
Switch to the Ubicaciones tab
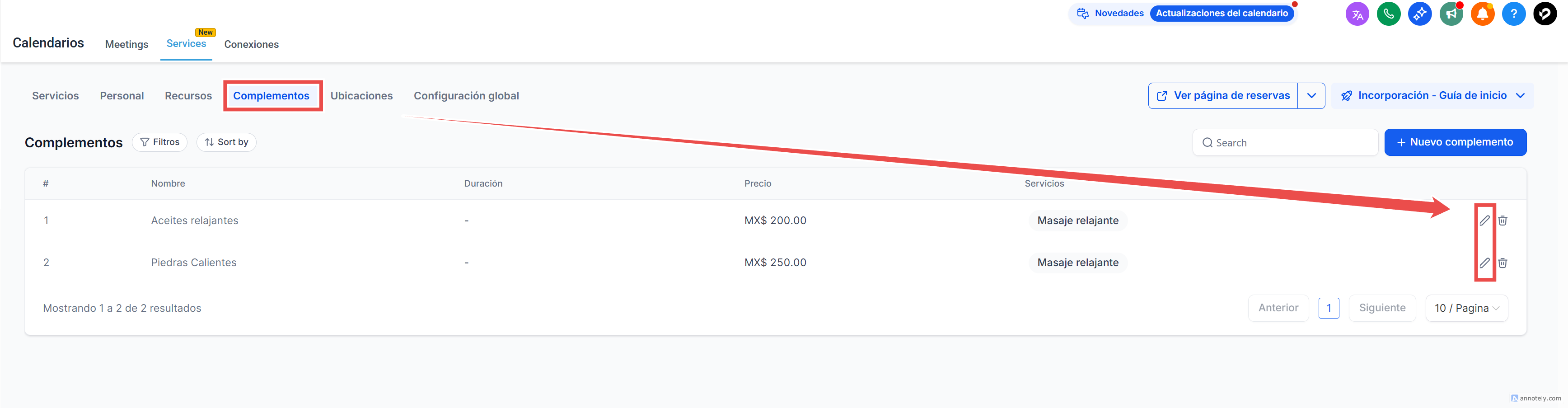click(361, 96)
